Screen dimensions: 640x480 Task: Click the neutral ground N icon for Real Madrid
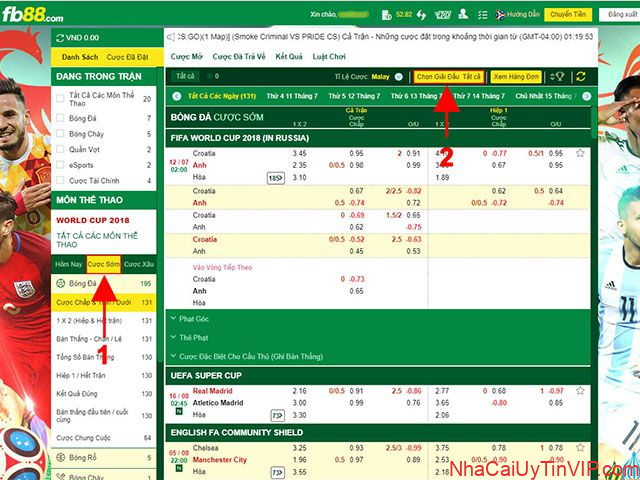click(x=179, y=411)
